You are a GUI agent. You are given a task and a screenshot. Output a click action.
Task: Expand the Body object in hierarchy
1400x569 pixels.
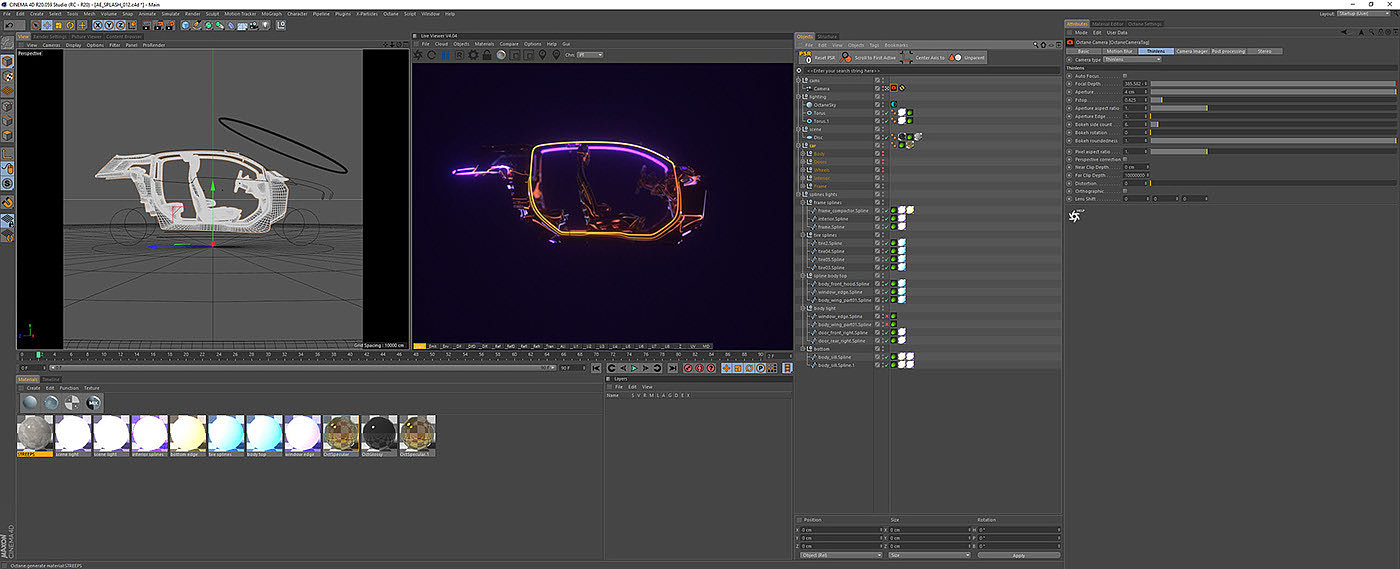(800, 153)
